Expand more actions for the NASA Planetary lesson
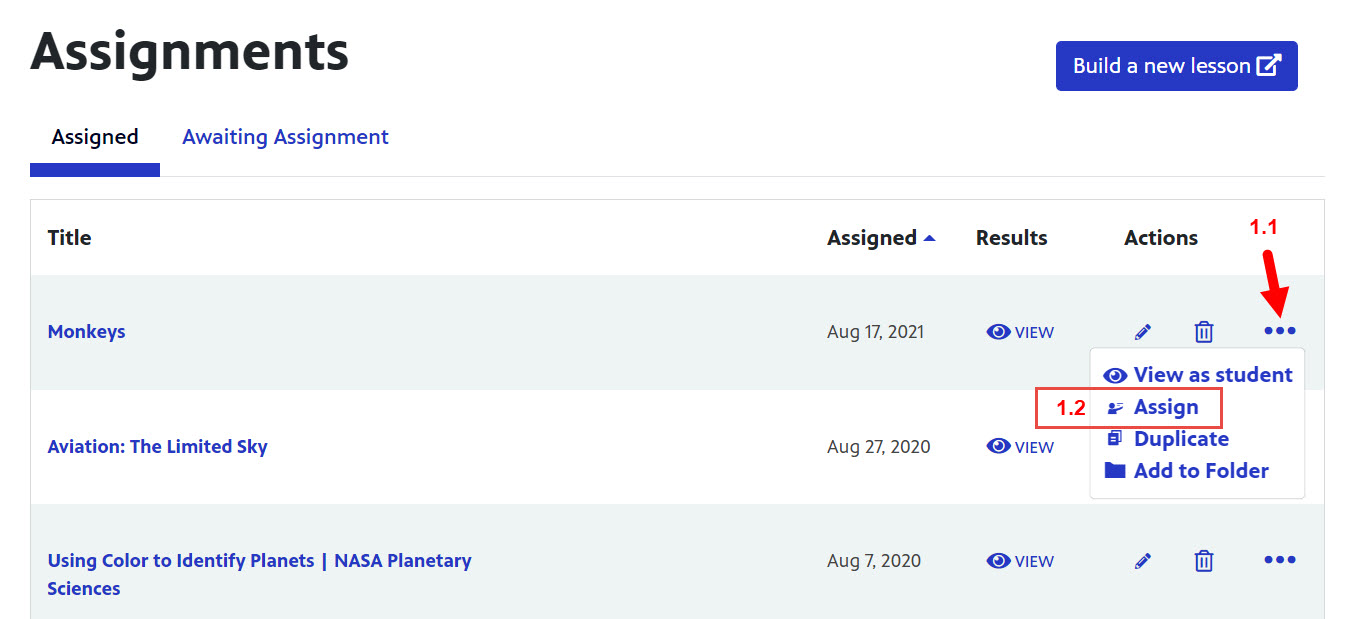The height and width of the screenshot is (619, 1363). 1279,560
